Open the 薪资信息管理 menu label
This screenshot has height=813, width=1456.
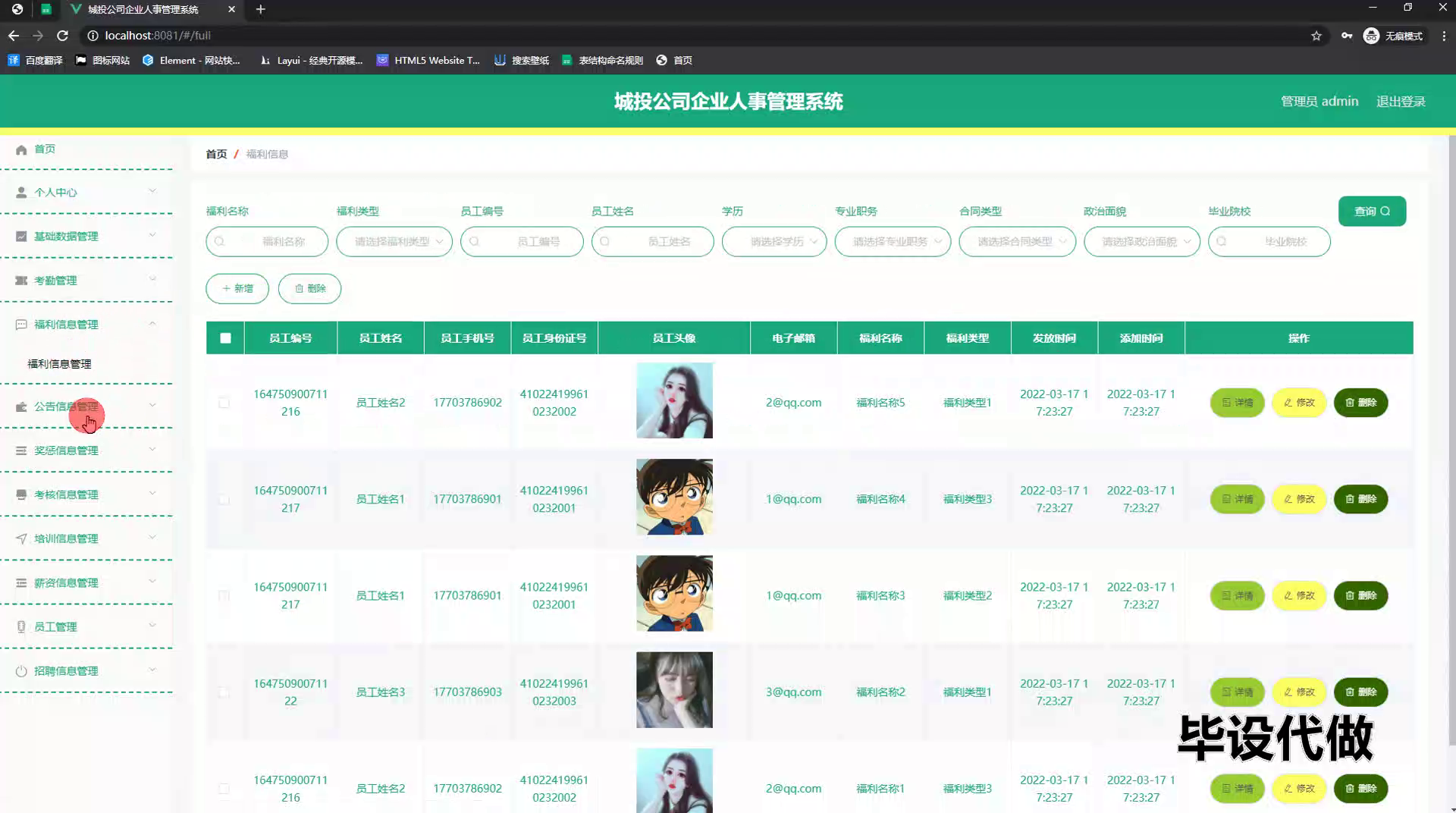pyautogui.click(x=66, y=583)
